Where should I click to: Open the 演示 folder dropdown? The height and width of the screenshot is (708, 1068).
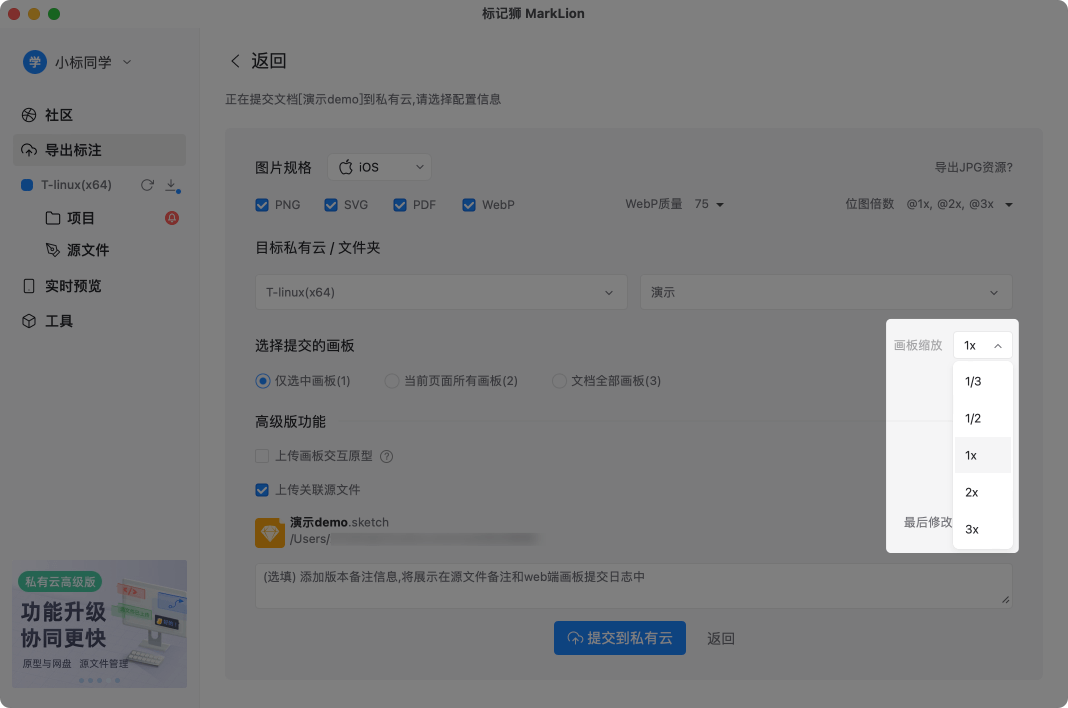click(826, 292)
